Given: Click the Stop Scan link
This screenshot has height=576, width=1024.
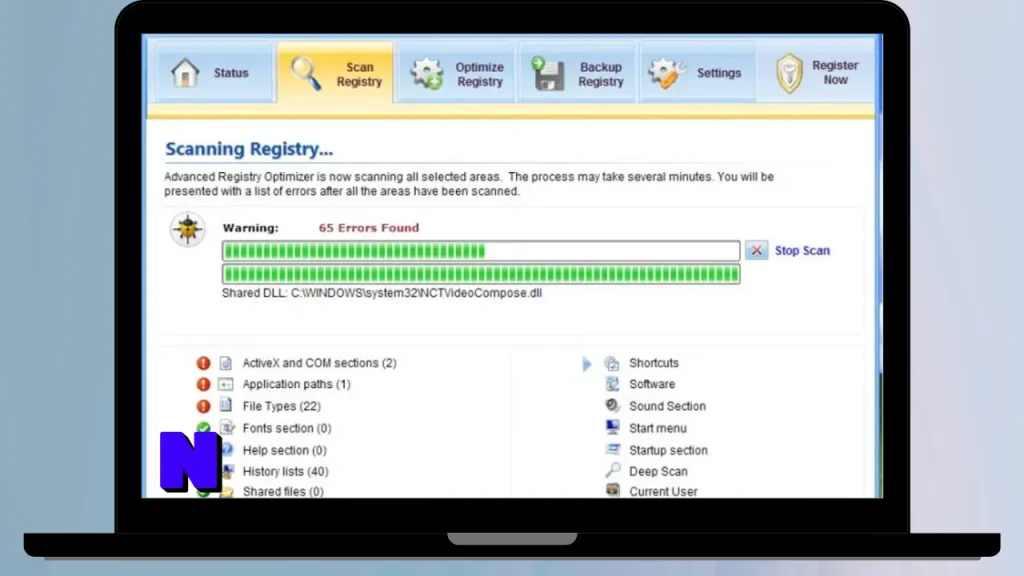Looking at the screenshot, I should click(802, 250).
